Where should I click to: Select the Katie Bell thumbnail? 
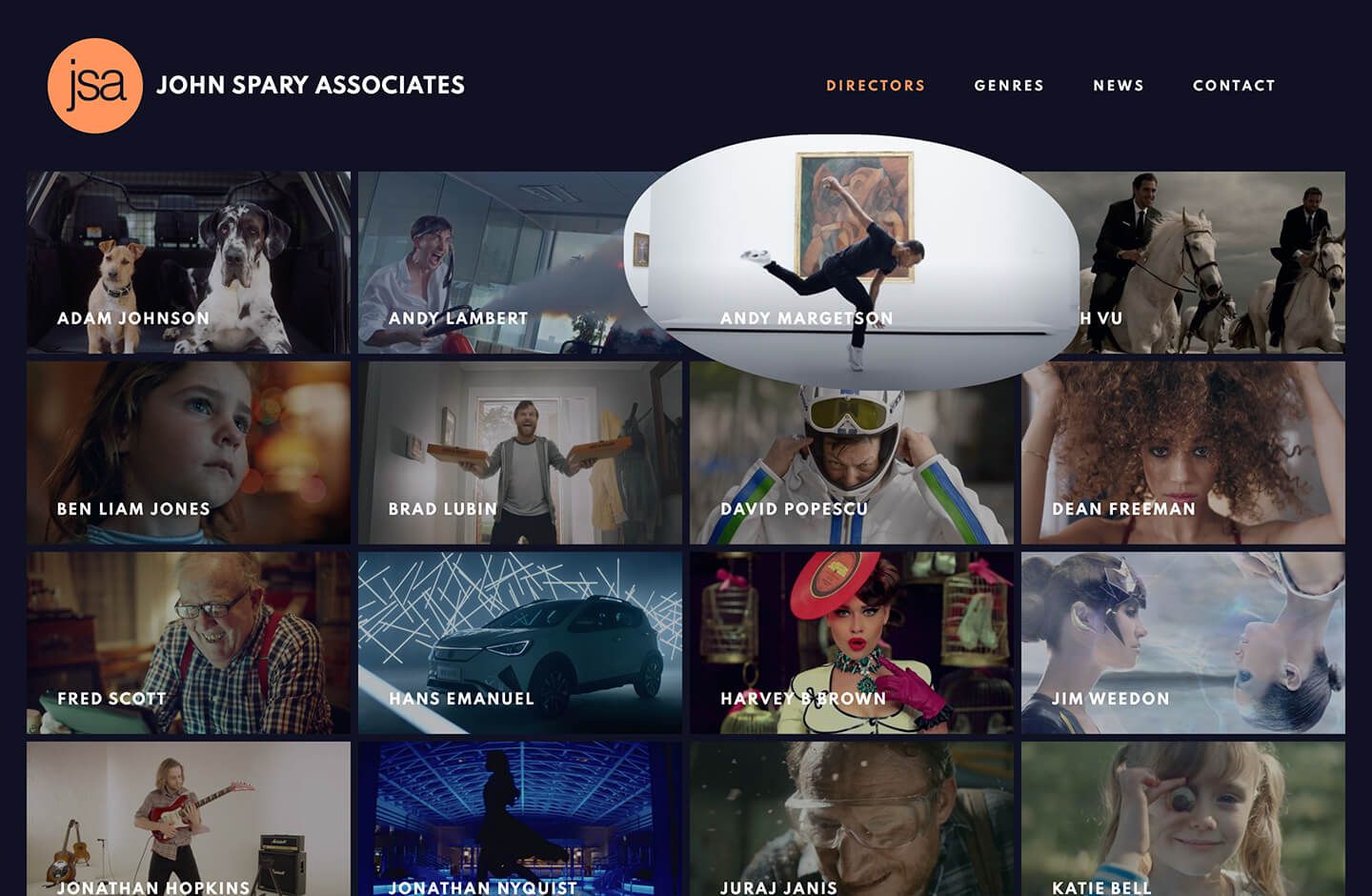(x=1183, y=819)
